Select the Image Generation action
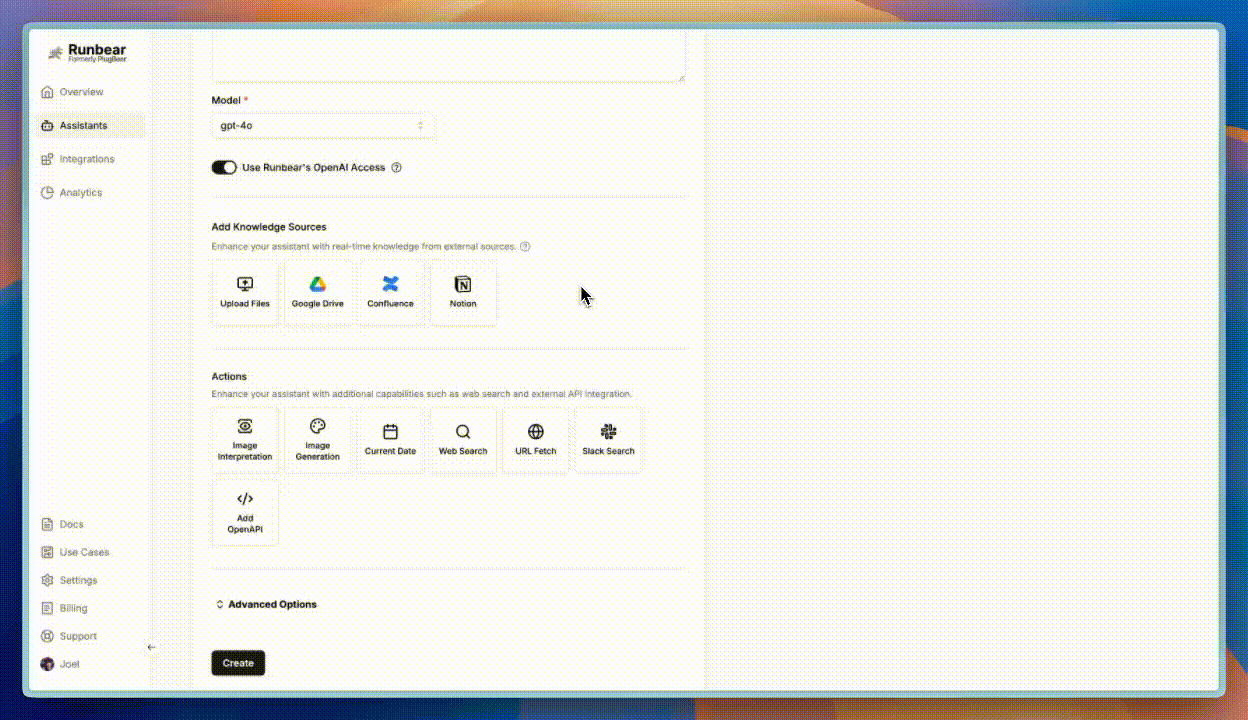 [x=318, y=440]
